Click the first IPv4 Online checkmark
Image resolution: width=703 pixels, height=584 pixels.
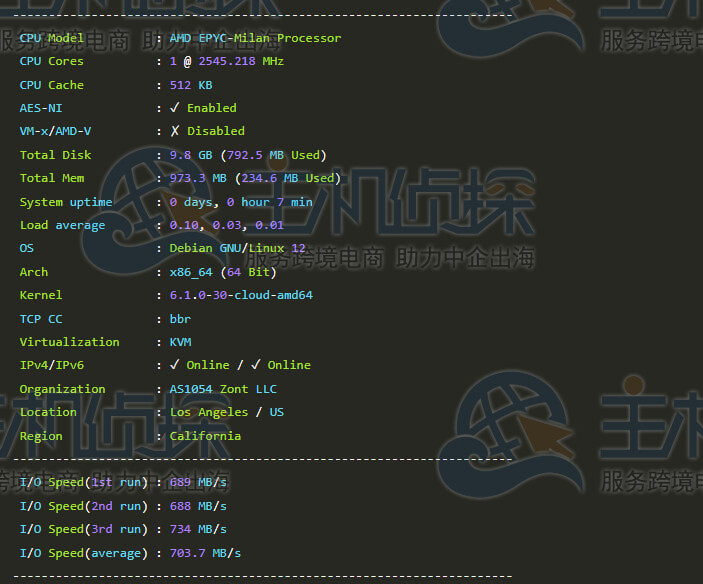pos(175,365)
